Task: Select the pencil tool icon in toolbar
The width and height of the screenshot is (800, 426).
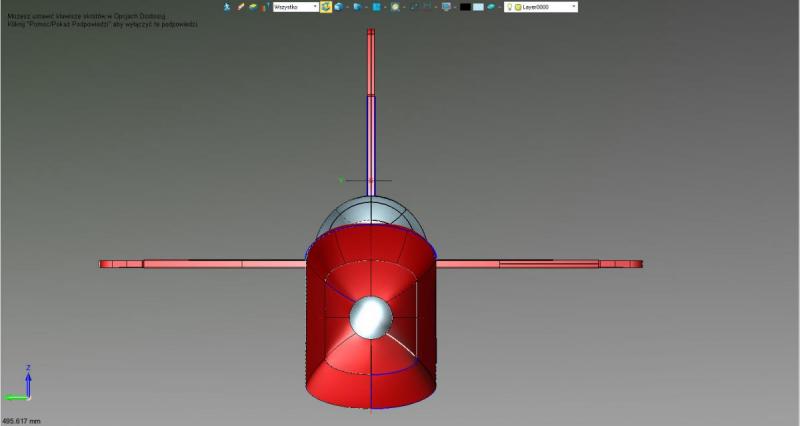Action: point(240,7)
